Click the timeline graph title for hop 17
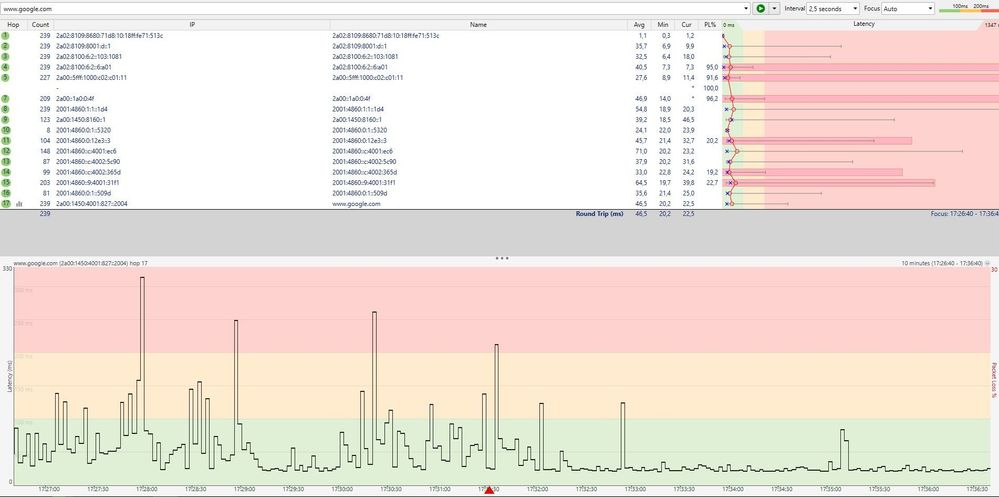Image resolution: width=999 pixels, height=497 pixels. point(81,263)
